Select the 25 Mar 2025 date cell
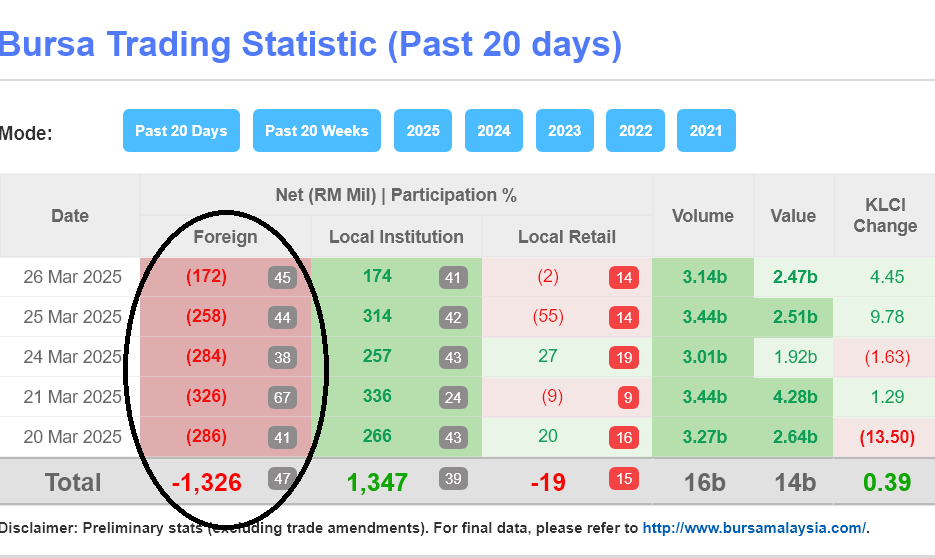This screenshot has width=935, height=558. (x=72, y=317)
